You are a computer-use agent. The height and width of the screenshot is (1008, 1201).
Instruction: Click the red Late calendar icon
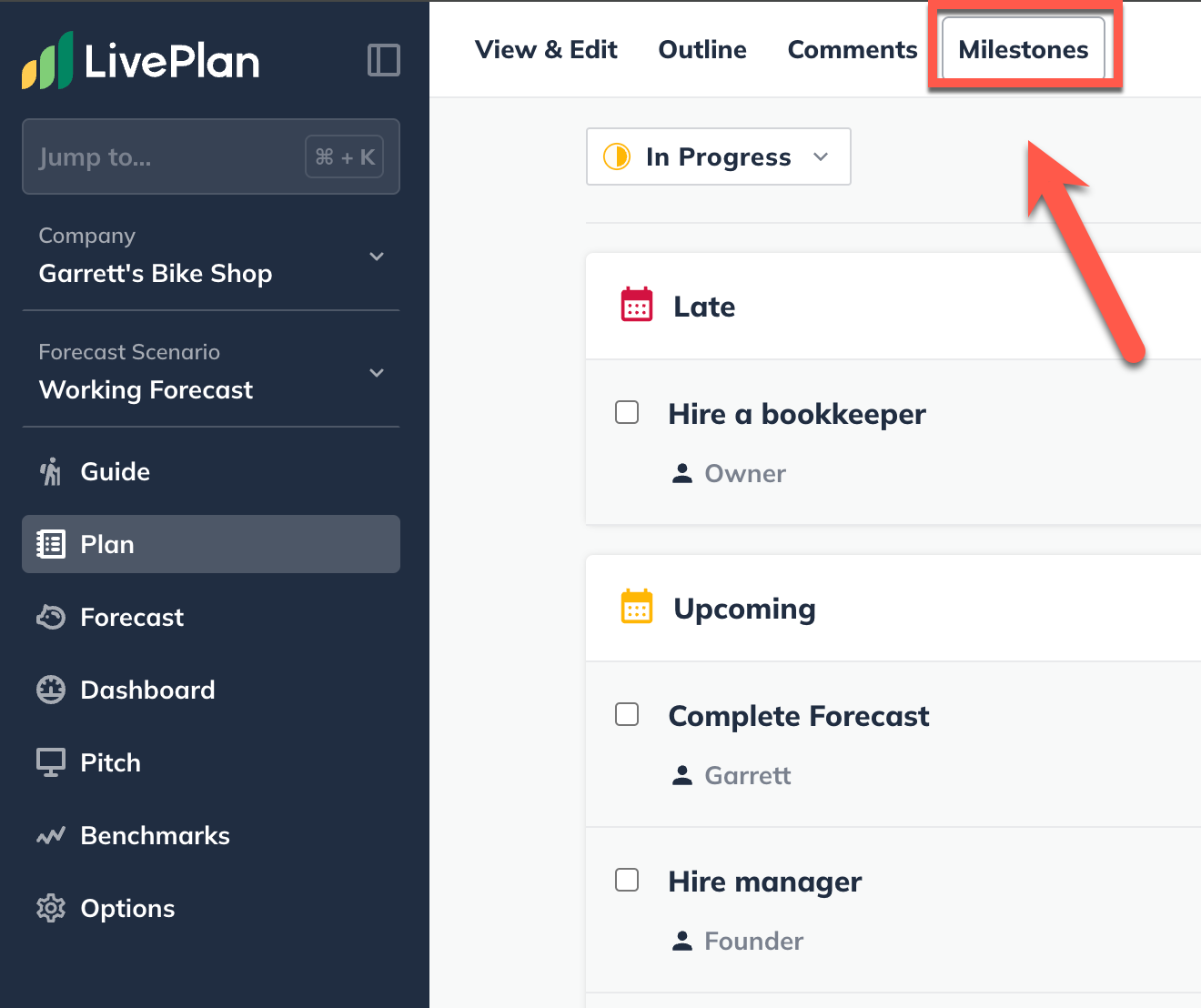click(637, 305)
